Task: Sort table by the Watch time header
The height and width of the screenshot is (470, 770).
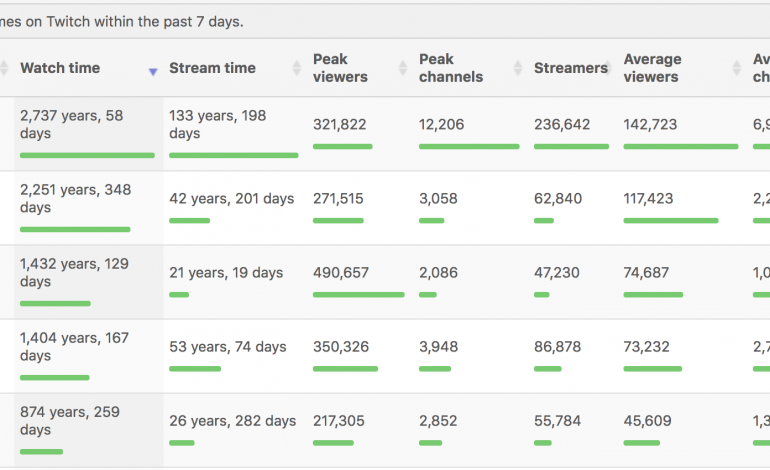Action: 60,68
